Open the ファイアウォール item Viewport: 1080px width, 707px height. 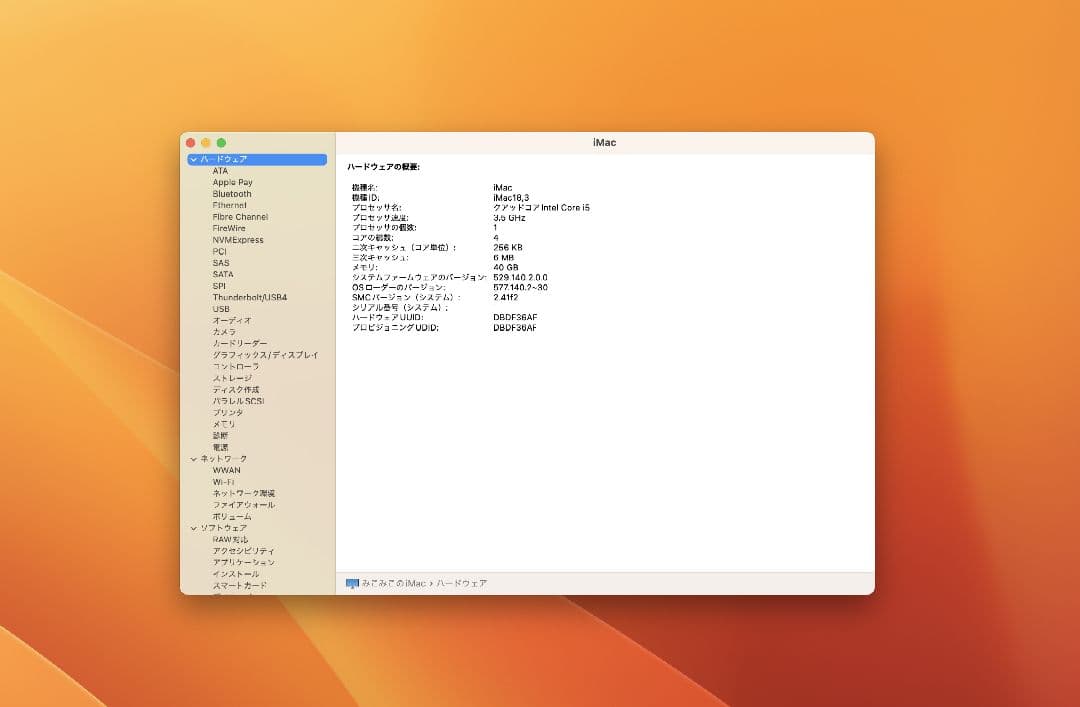(x=243, y=505)
